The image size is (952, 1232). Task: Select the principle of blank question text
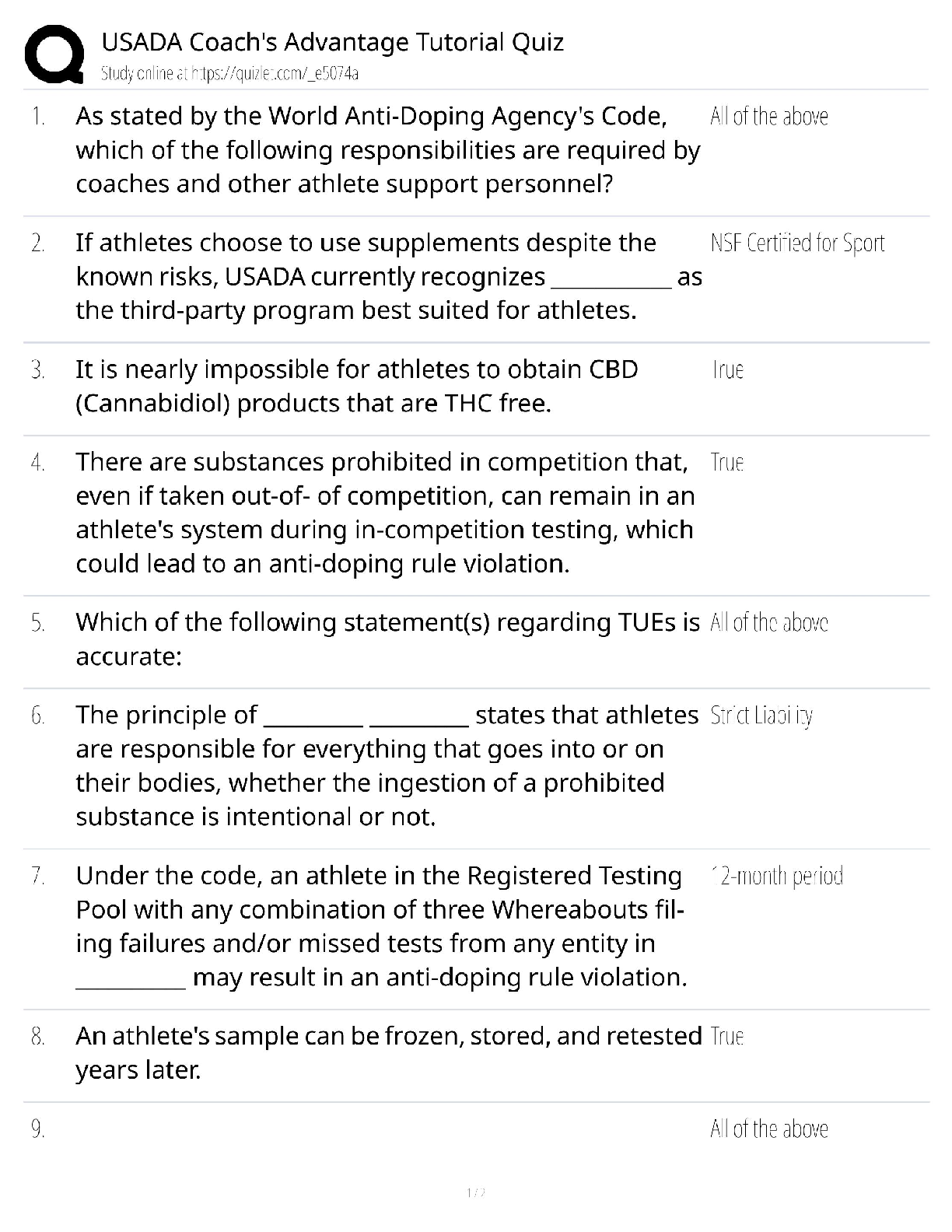(x=387, y=765)
